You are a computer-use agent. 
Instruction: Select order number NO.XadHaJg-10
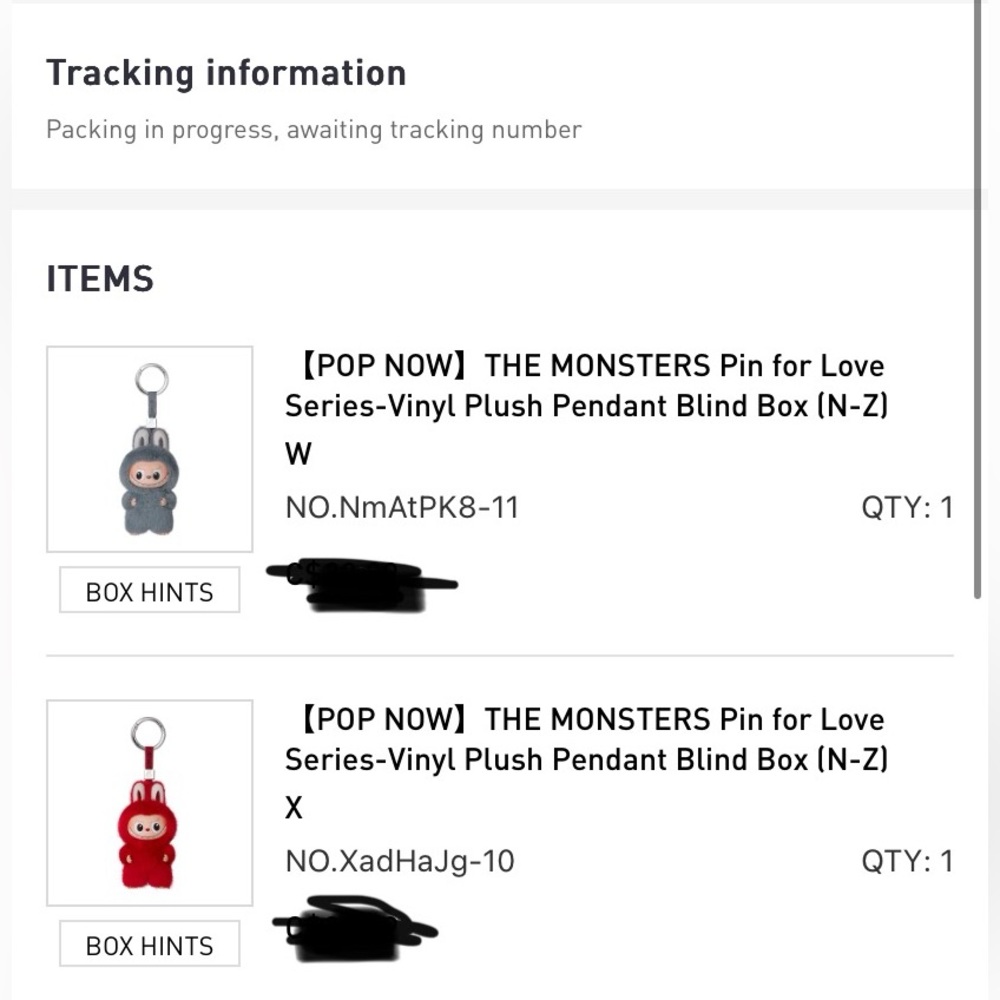(x=399, y=861)
